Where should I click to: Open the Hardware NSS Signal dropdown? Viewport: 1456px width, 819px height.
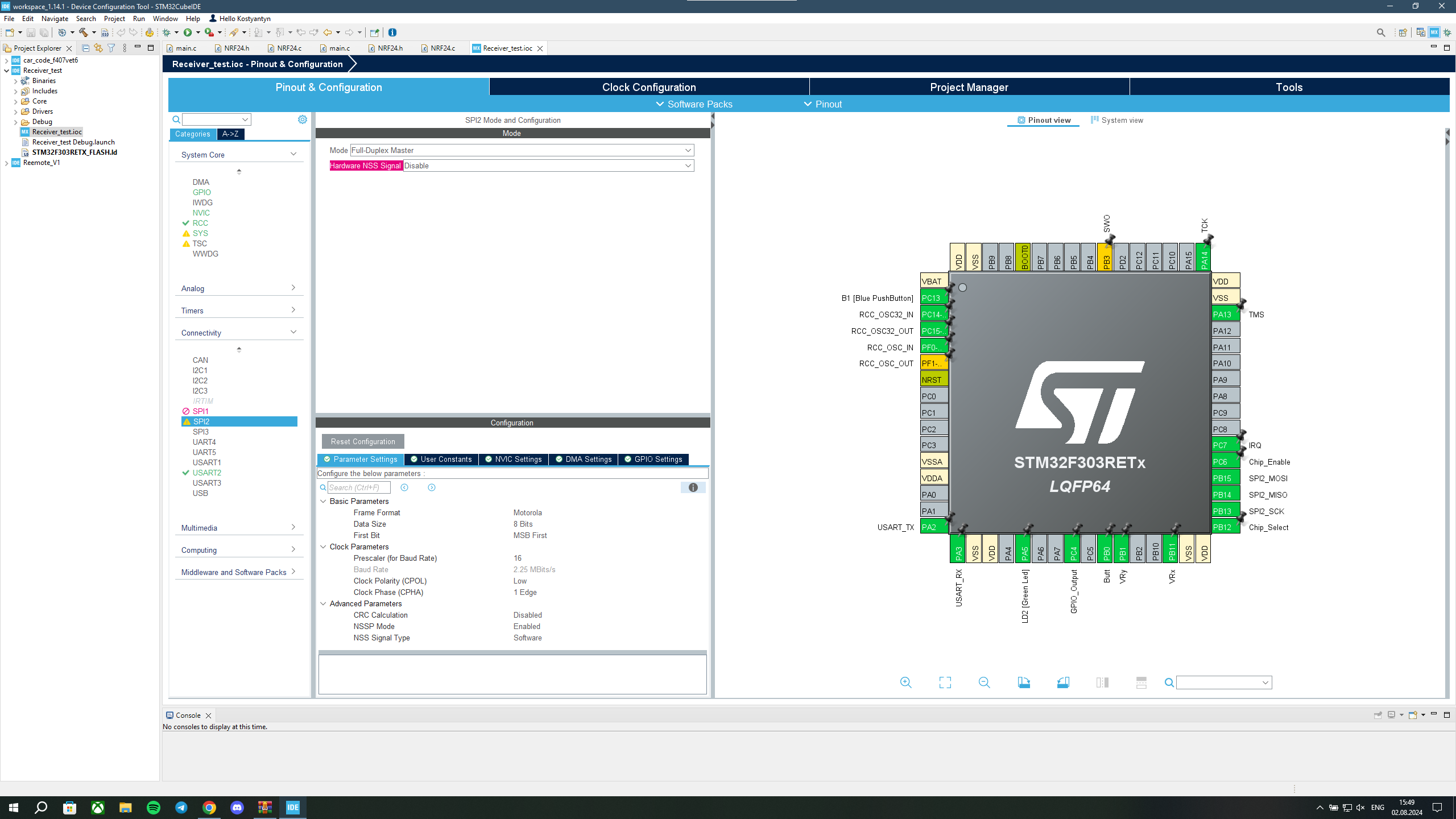[x=688, y=166]
